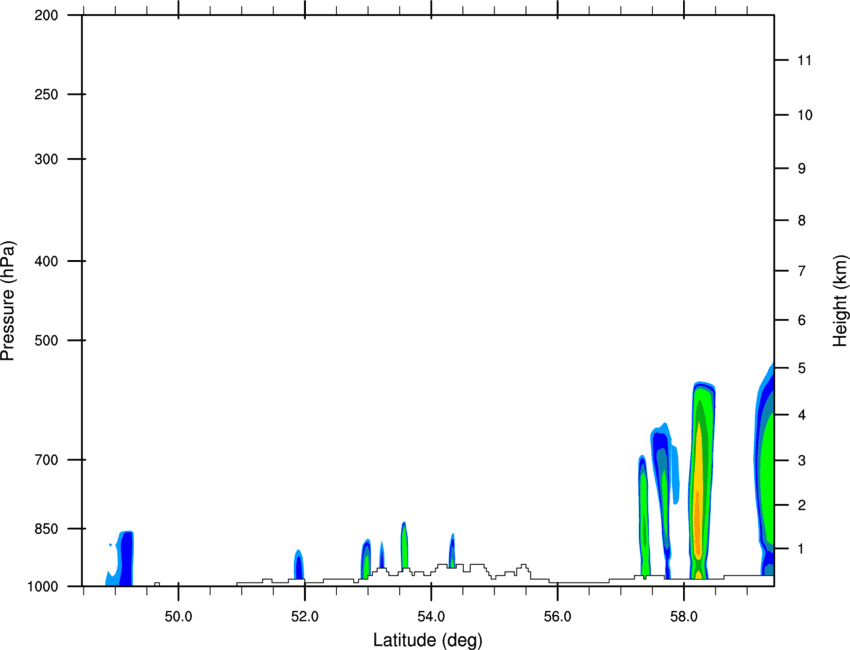Viewport: 850px width, 650px height.
Task: Click the 850 pressure tick label
Action: 46,529
